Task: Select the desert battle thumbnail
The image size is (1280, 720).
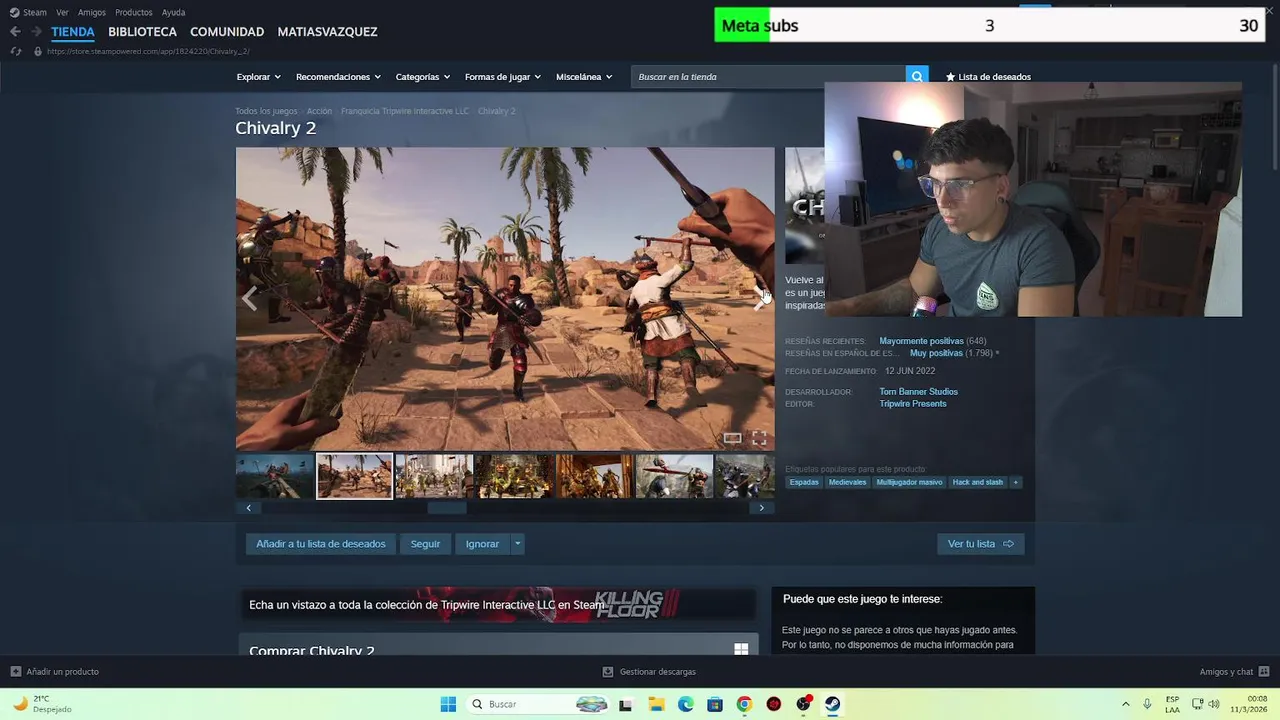Action: [354, 476]
